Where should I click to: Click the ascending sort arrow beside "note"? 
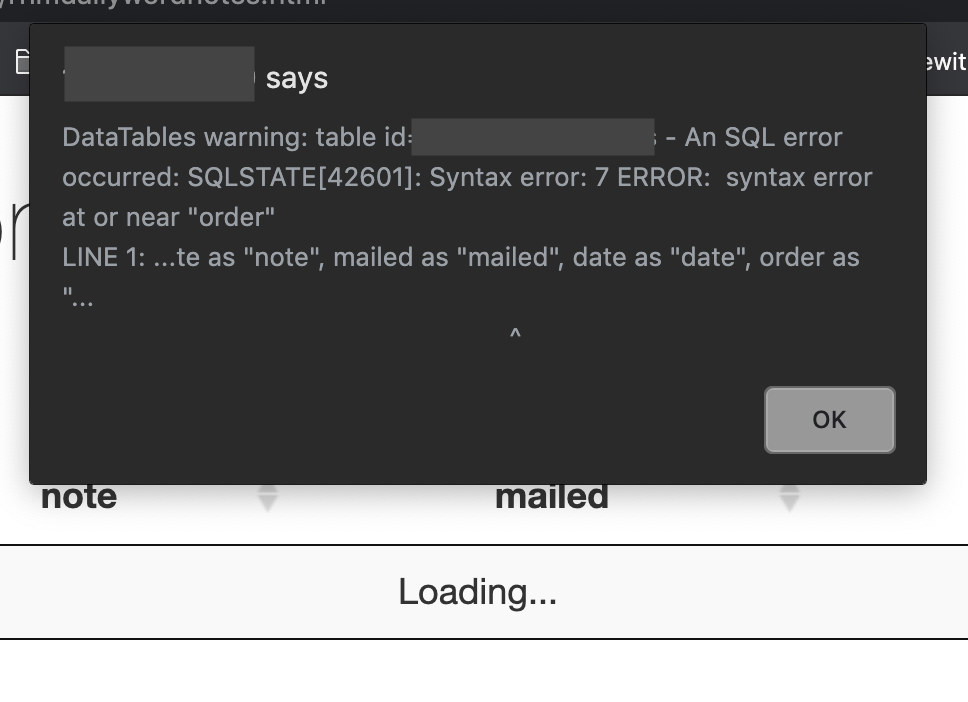click(x=267, y=487)
